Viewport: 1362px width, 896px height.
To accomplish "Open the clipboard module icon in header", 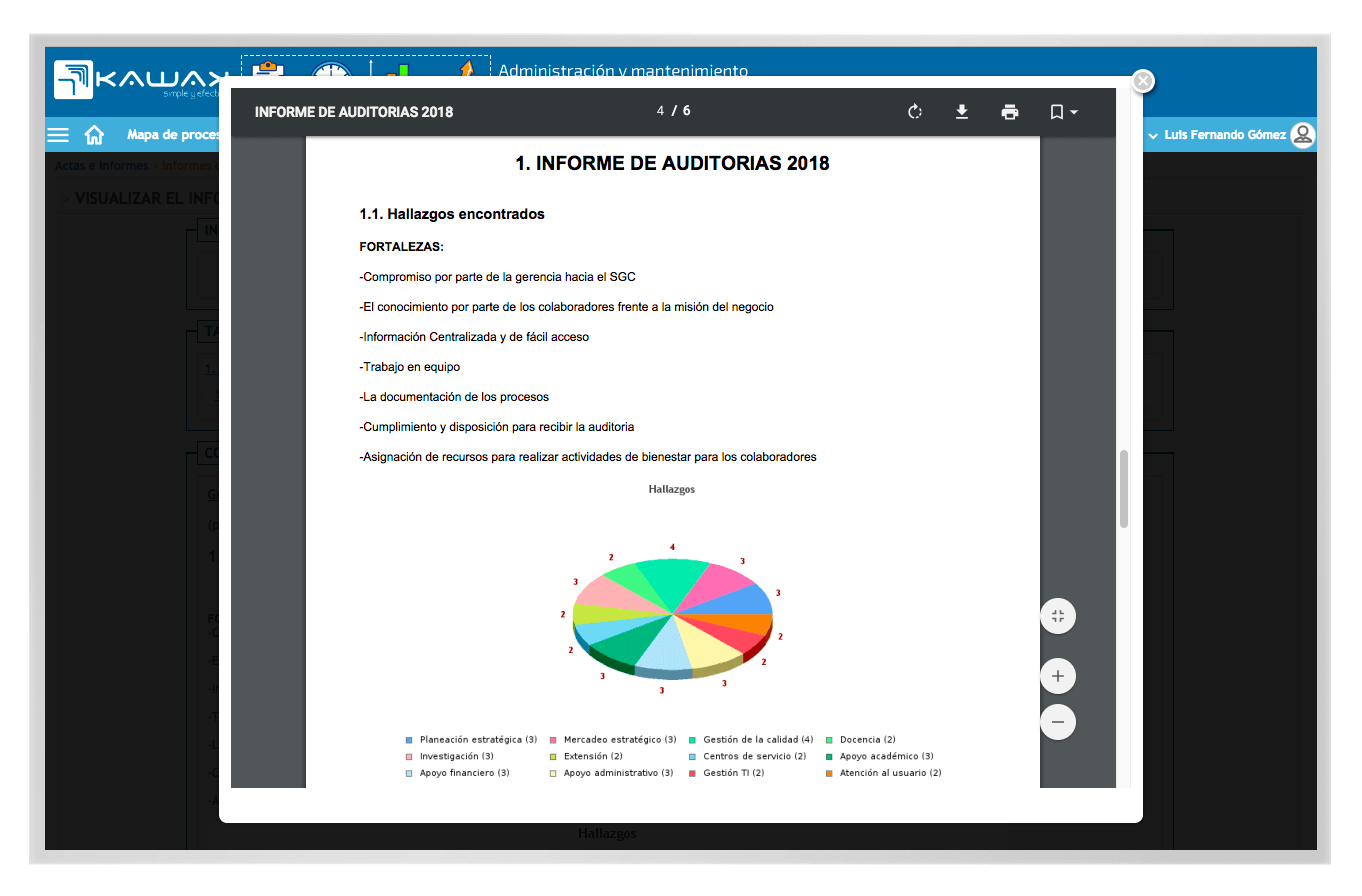I will pos(268,70).
